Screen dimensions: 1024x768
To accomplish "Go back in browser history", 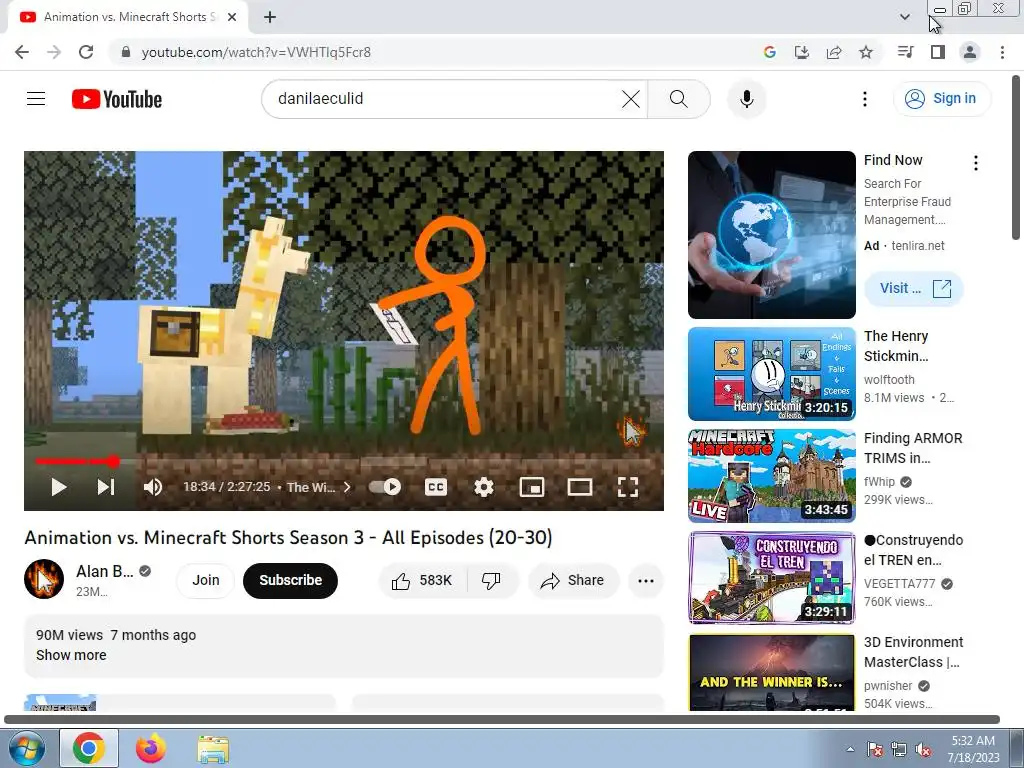I will [22, 52].
